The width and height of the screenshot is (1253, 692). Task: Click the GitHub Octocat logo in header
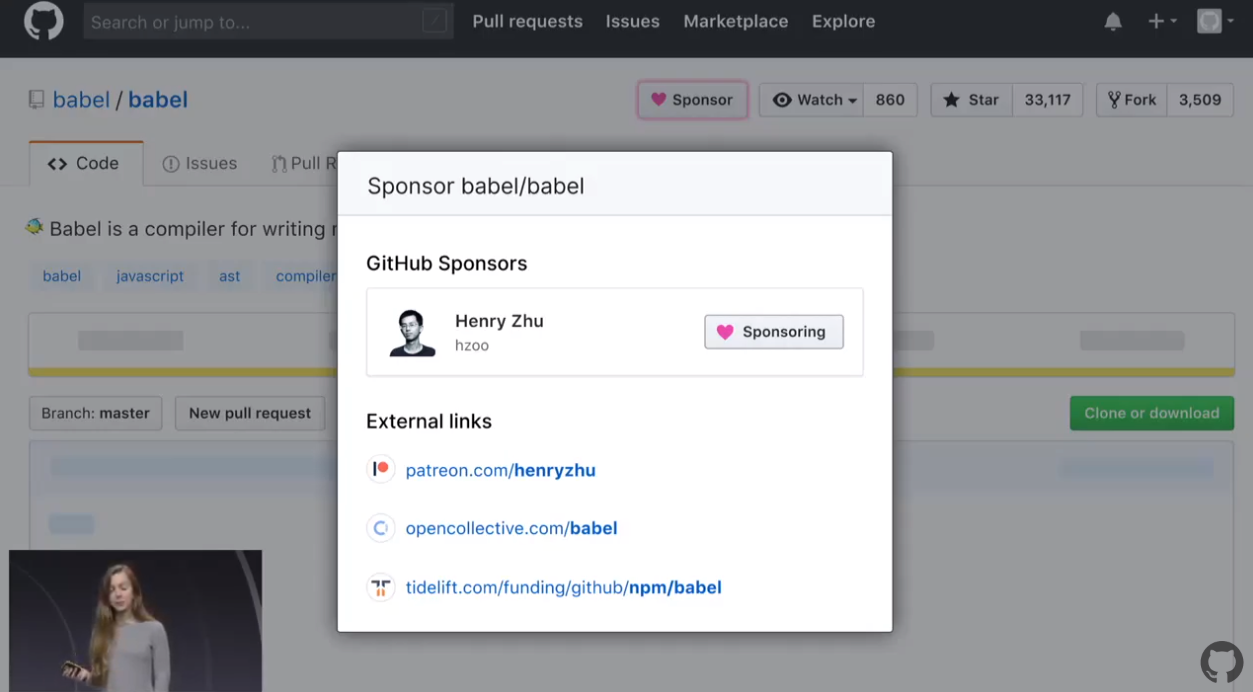pos(43,21)
